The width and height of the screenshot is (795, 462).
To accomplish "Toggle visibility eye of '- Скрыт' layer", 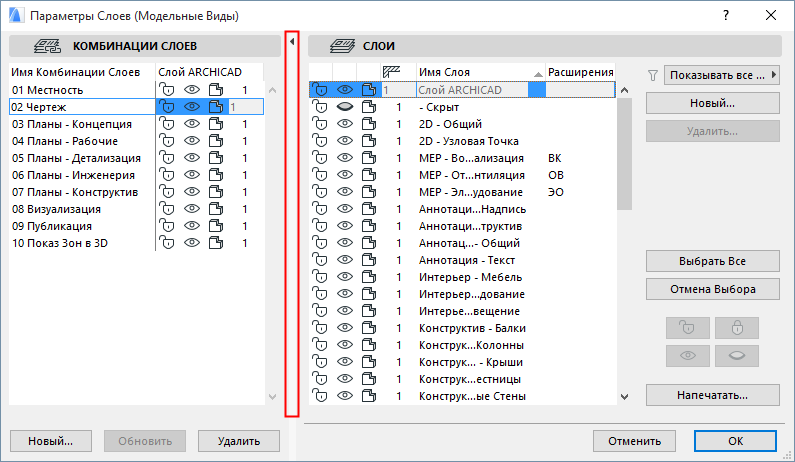I will (x=345, y=107).
